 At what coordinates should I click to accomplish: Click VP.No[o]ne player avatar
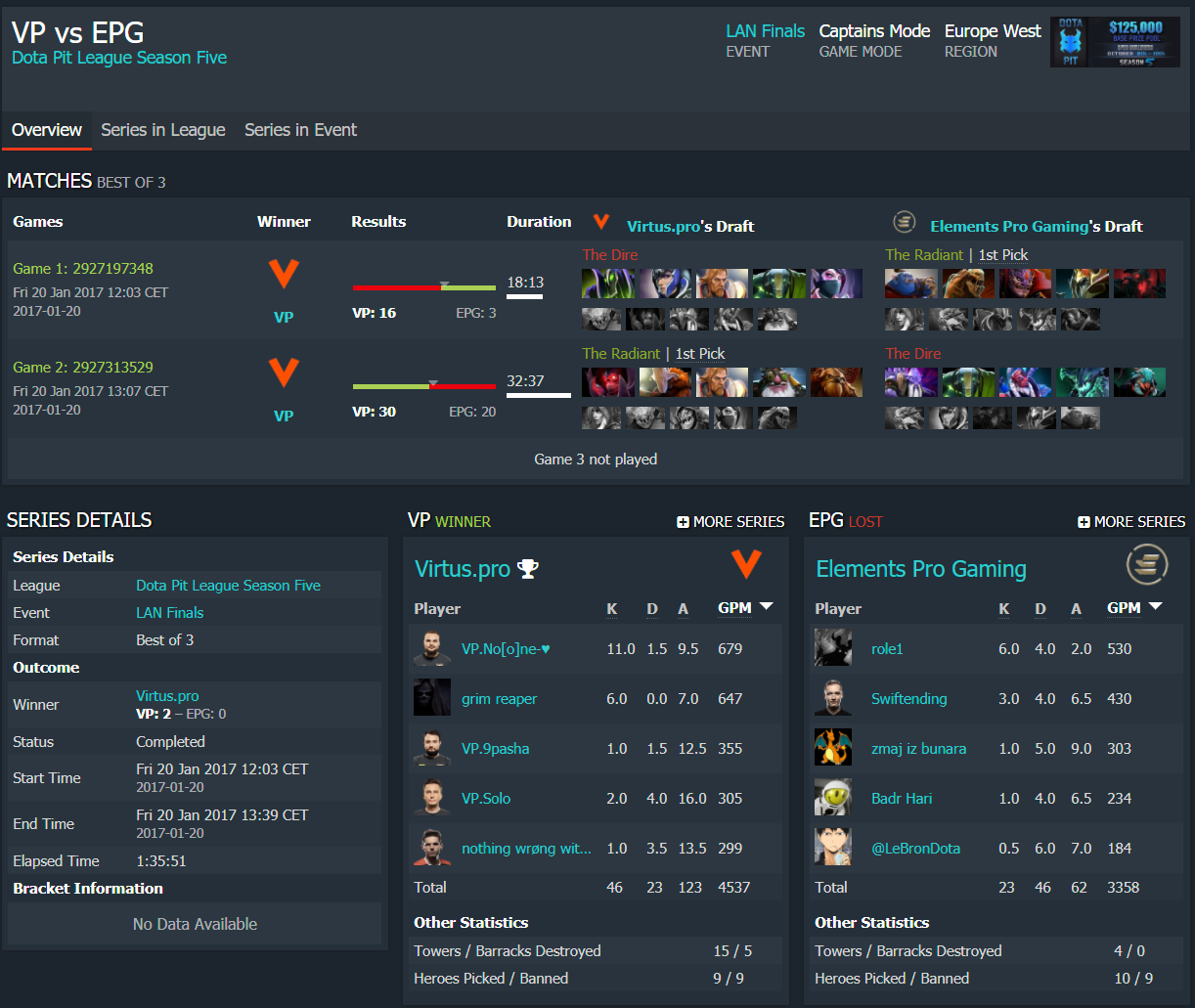pyautogui.click(x=432, y=648)
